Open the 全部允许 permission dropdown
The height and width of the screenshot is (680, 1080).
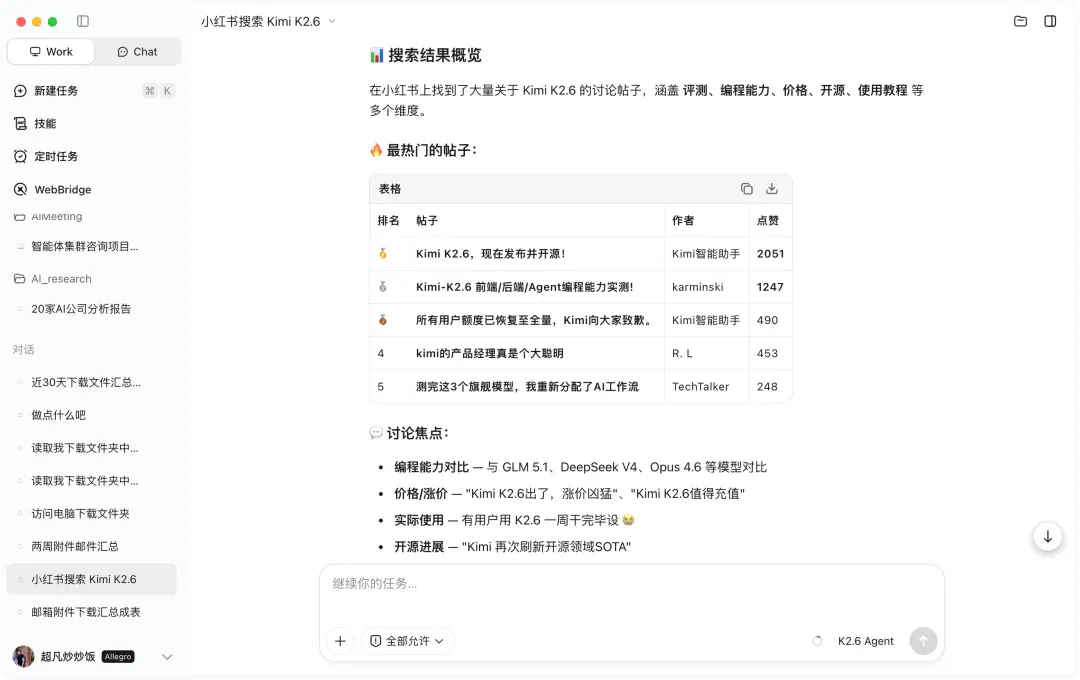click(407, 641)
